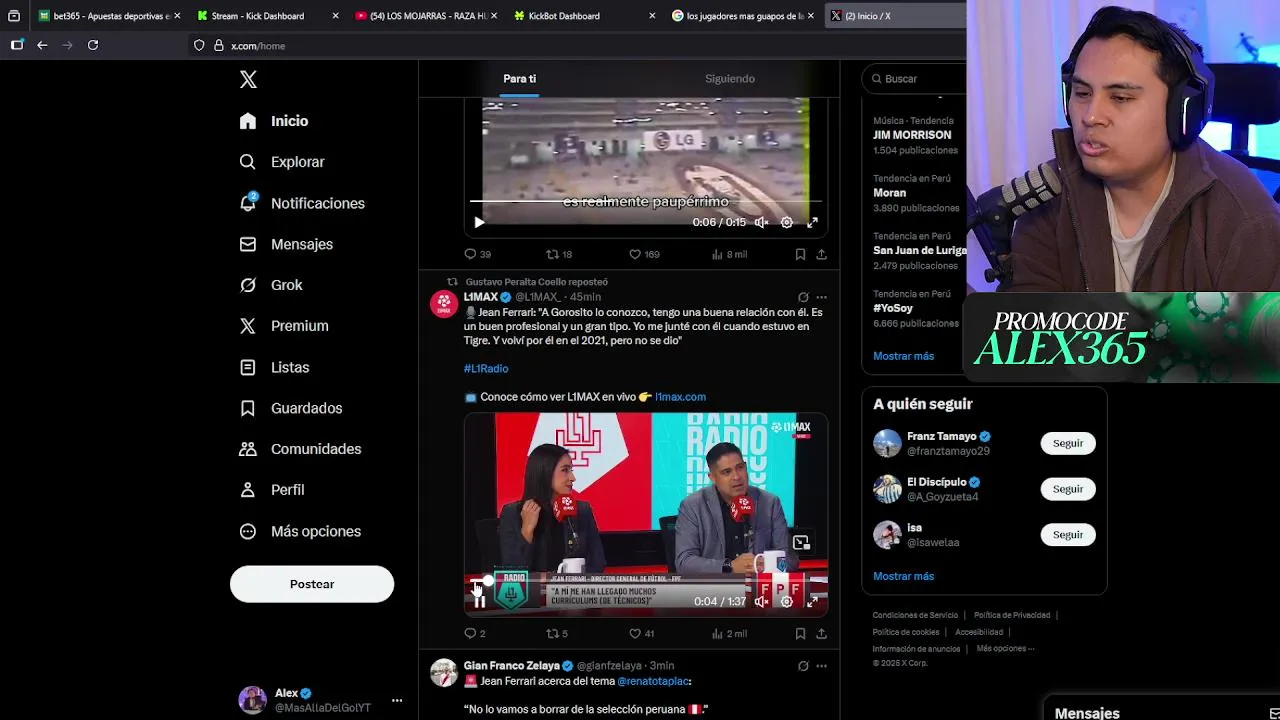Open the Alex account menu dots

coord(397,700)
